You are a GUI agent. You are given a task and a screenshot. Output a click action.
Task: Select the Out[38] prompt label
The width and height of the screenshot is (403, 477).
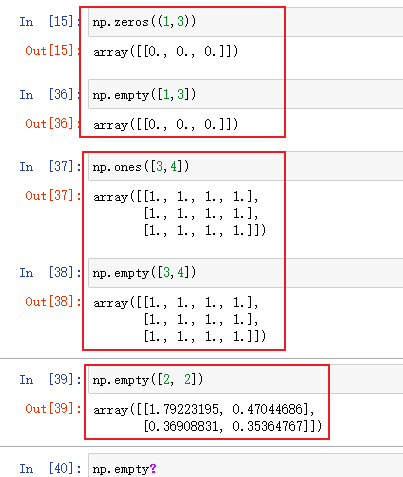(53, 302)
